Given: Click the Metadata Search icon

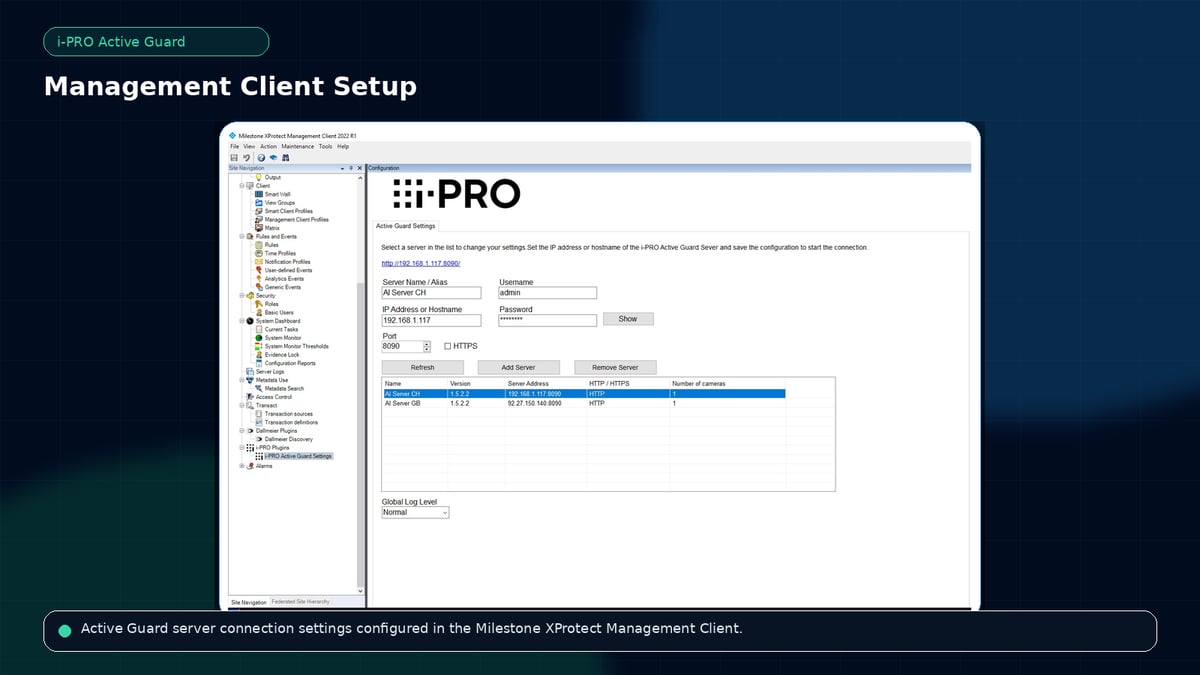Looking at the screenshot, I should [259, 389].
